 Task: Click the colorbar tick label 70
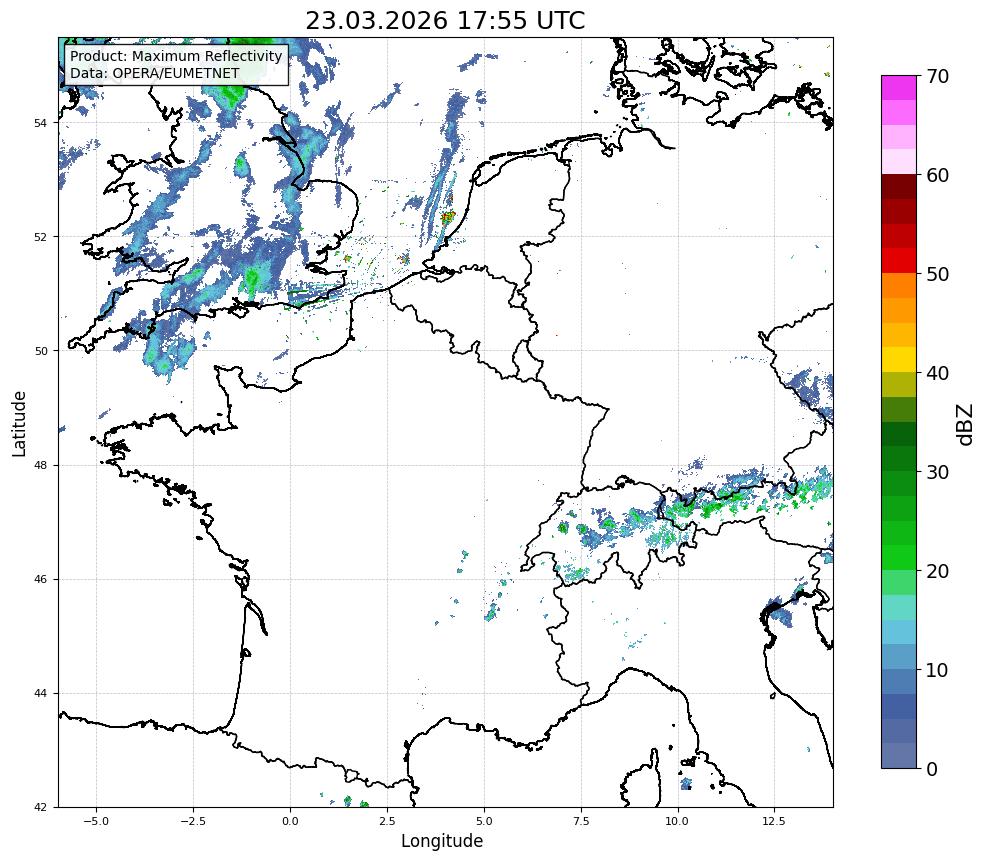click(937, 76)
